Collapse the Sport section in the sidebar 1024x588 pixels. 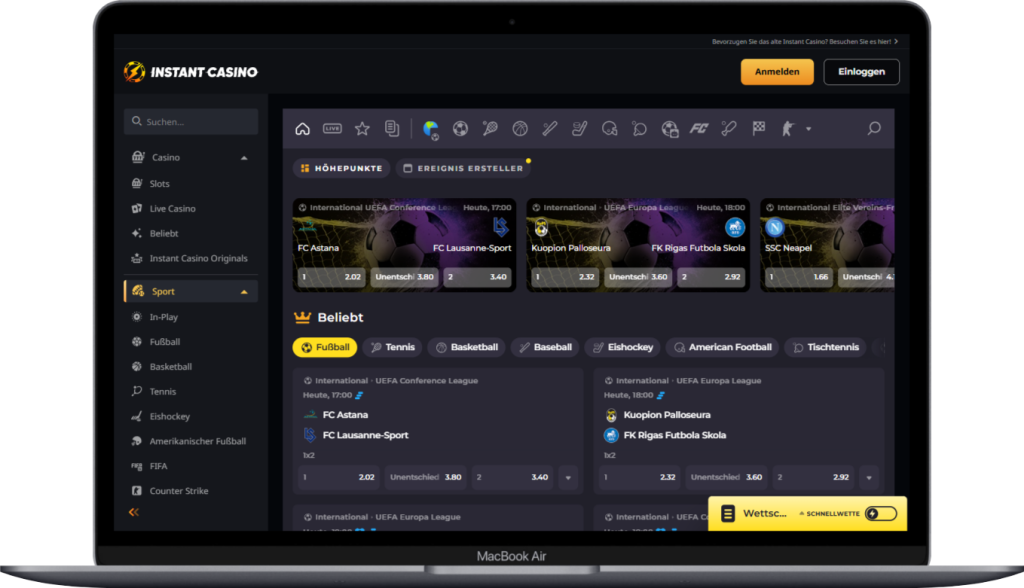click(x=244, y=292)
